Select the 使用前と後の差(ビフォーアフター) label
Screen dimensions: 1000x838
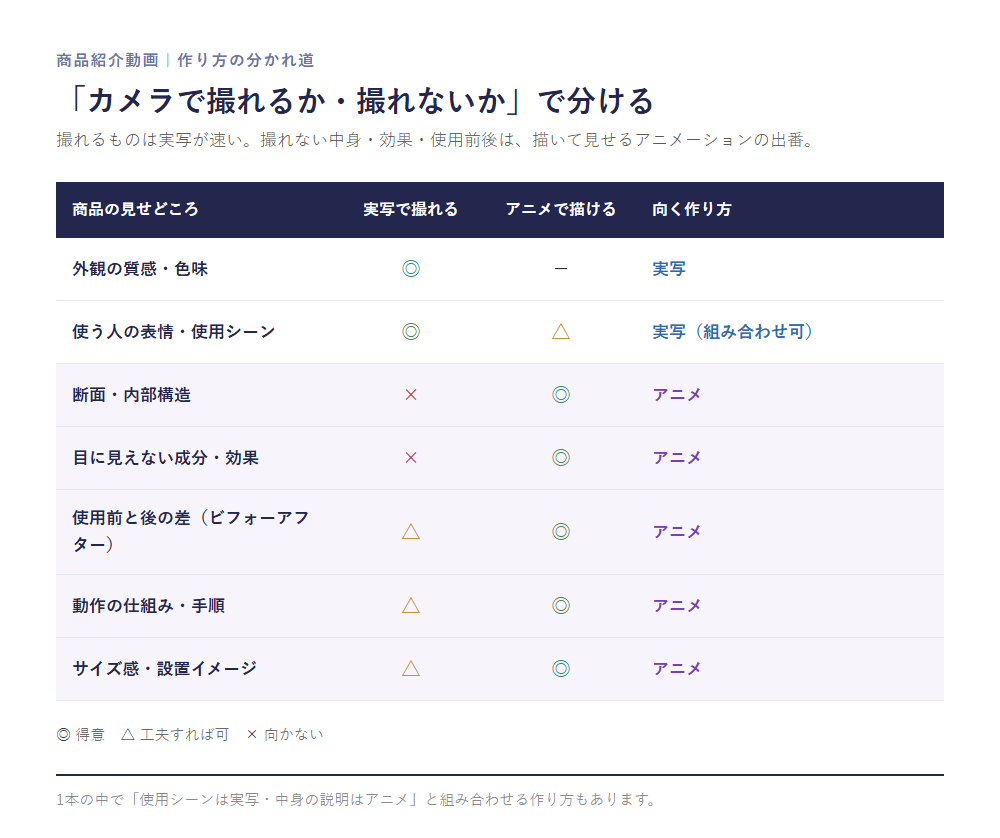click(x=191, y=531)
